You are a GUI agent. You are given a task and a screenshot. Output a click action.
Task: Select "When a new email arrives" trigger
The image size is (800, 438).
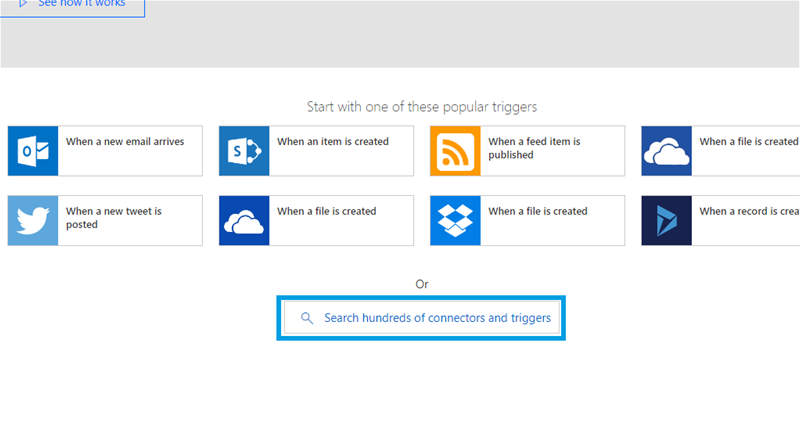[125, 142]
